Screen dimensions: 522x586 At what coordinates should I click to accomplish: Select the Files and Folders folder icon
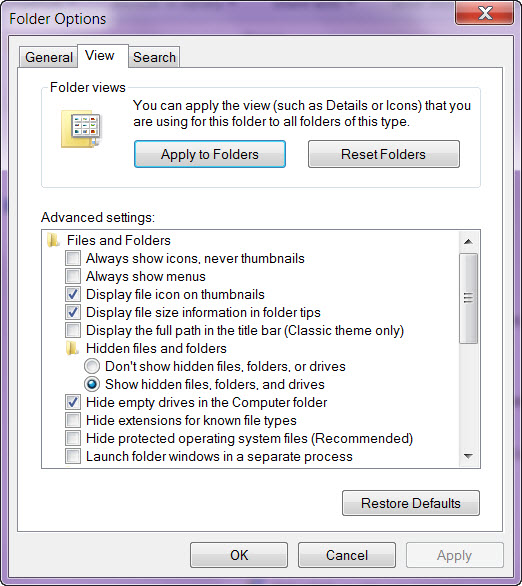pos(53,240)
